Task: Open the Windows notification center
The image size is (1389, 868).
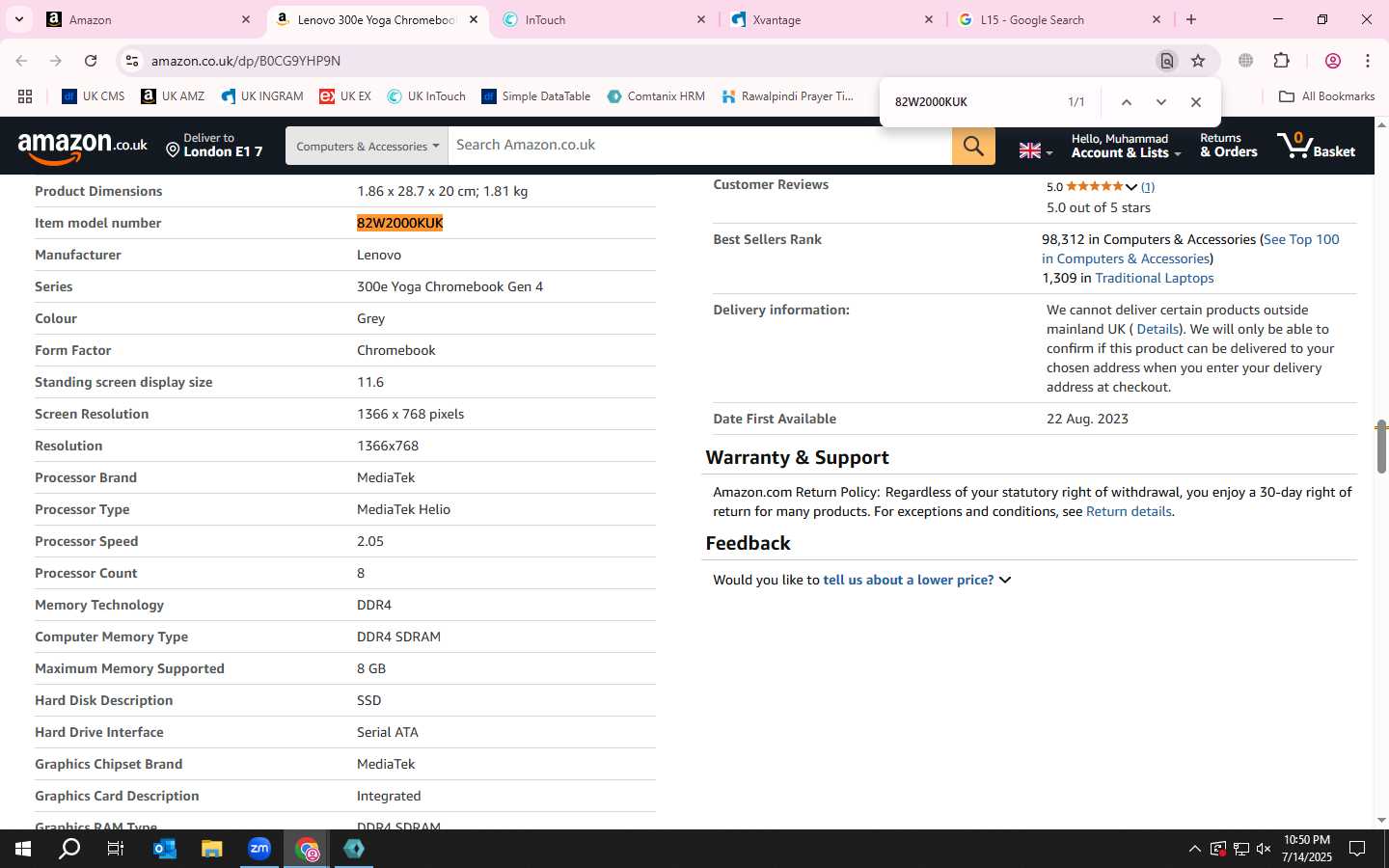Action: 1357,849
